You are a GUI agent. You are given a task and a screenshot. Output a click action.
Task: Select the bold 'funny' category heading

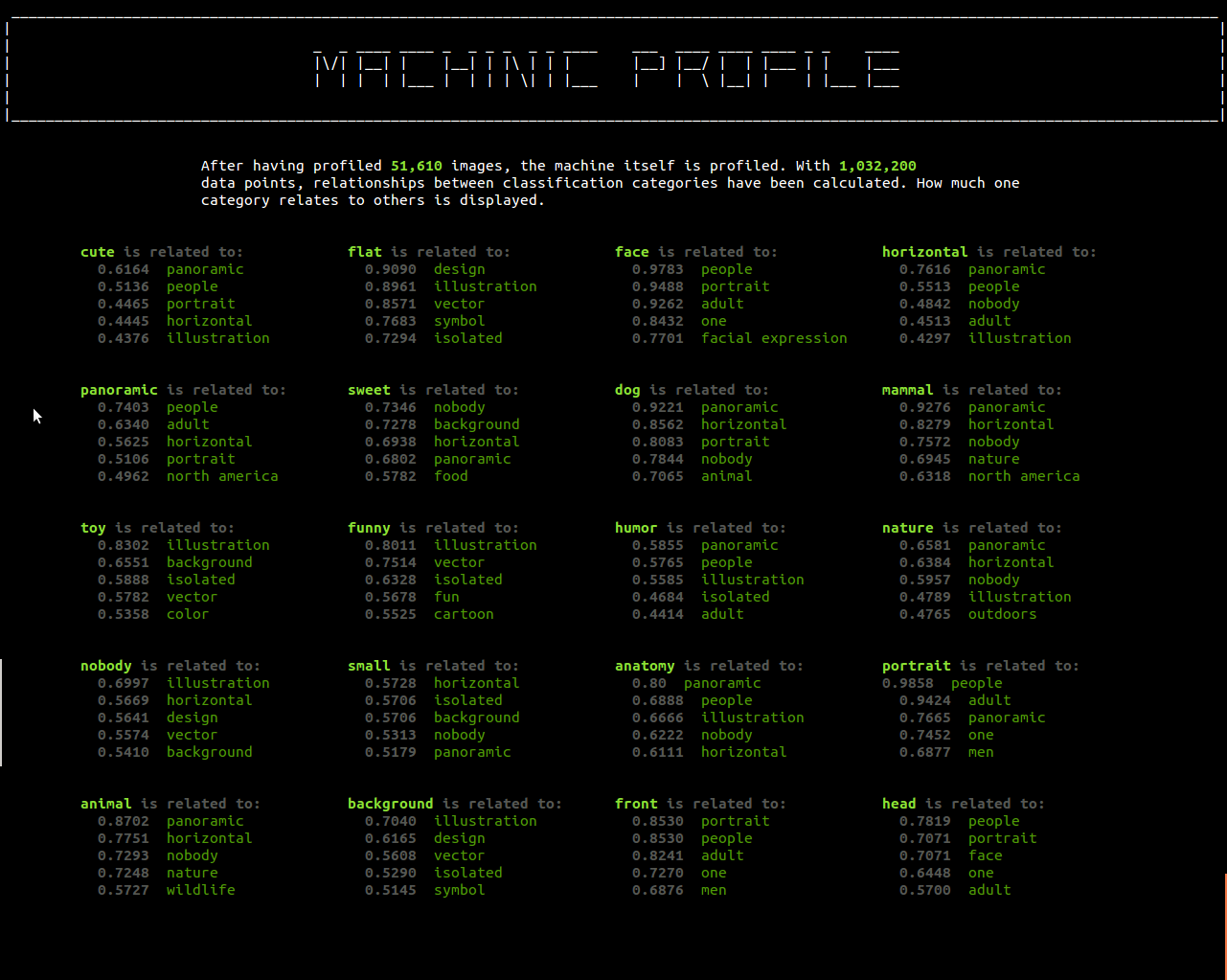[x=369, y=528]
